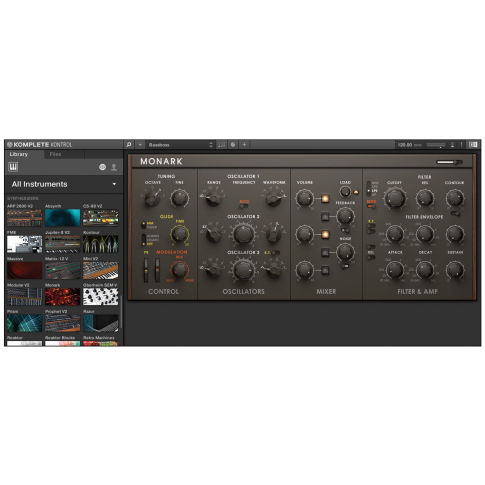Screen dimensions: 485x485
Task: Toggle the lit Oscillator 2 mixer switch
Action: point(325,234)
